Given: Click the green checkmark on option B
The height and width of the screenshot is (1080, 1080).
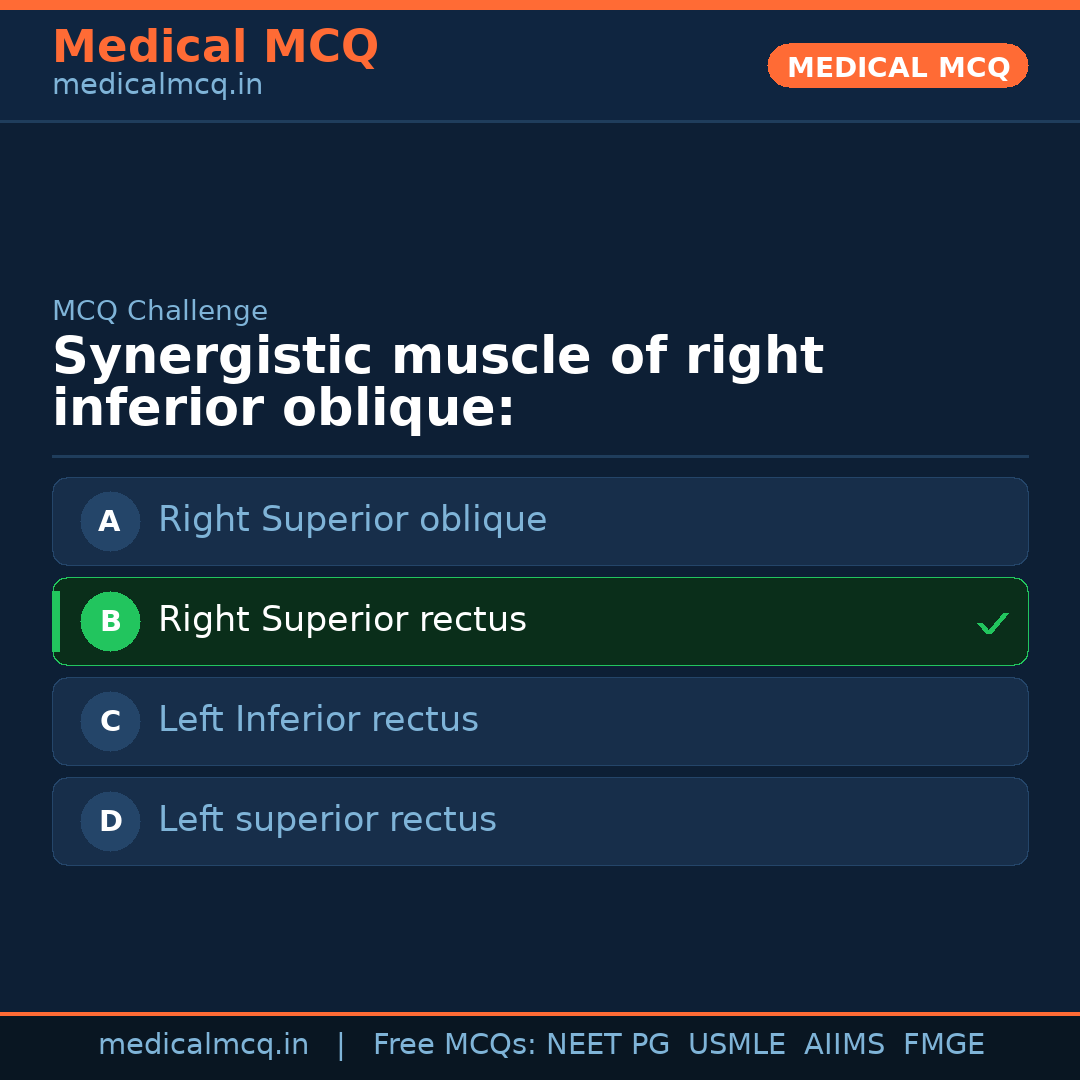Looking at the screenshot, I should click(x=992, y=623).
